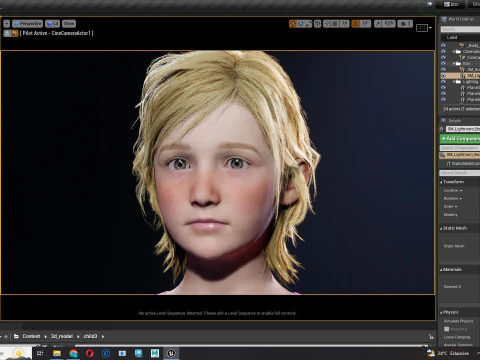
Task: Toggle visibility of the SM_B static mesh row
Action: (x=443, y=69)
